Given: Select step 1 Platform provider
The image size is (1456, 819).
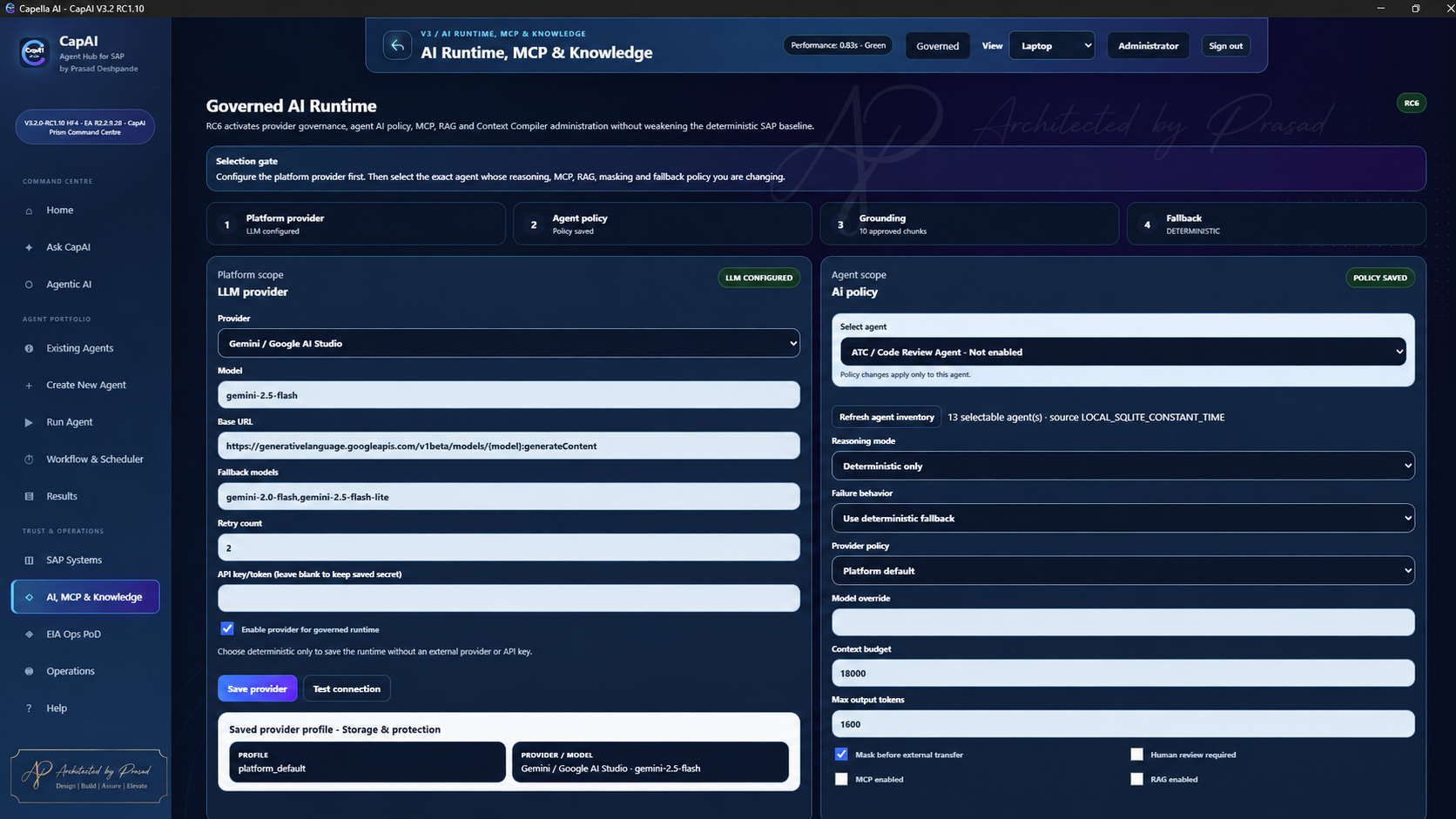Looking at the screenshot, I should (x=356, y=224).
